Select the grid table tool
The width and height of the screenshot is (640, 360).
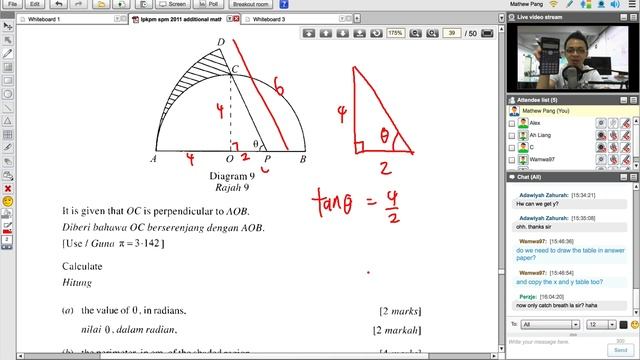[7, 134]
